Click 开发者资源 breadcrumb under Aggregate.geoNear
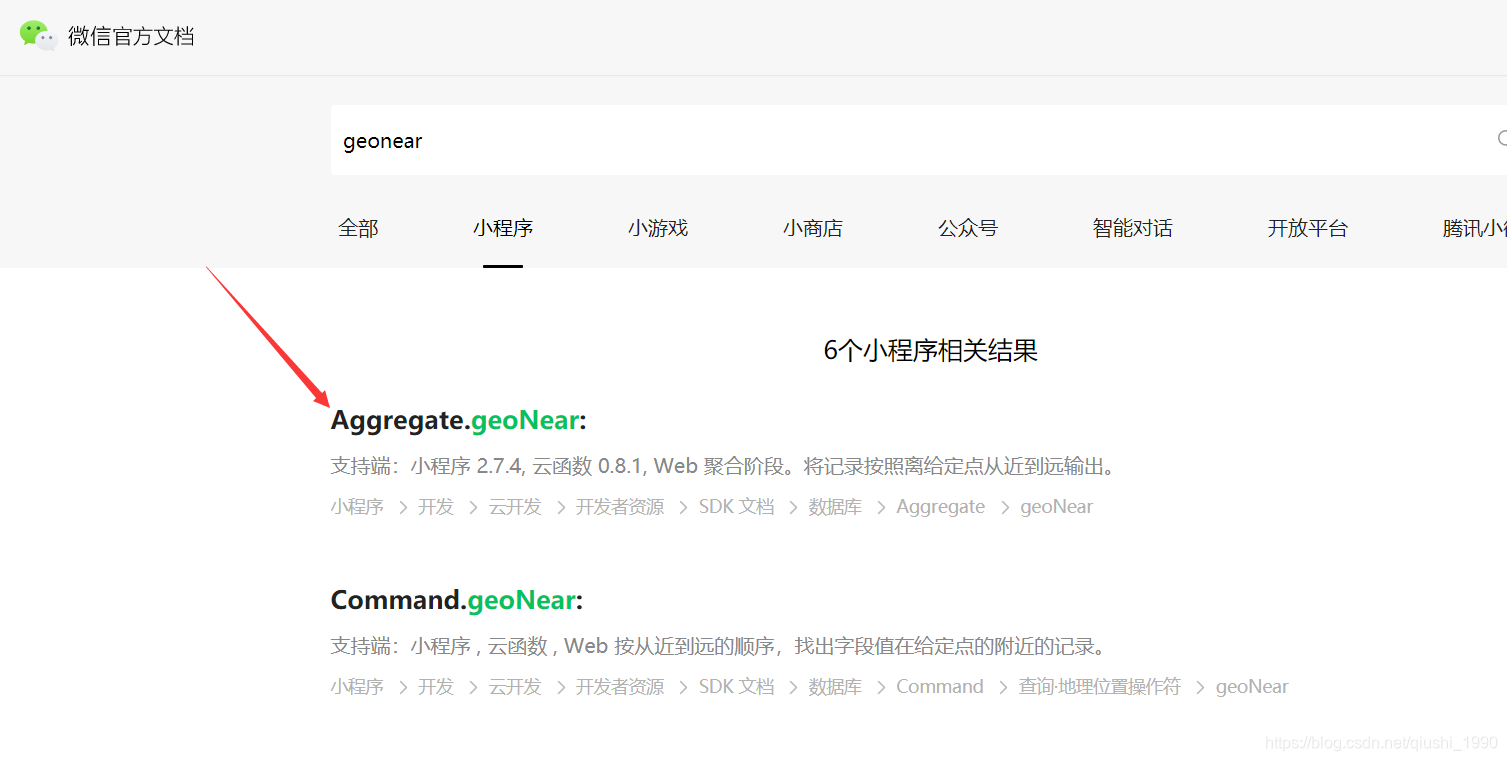The height and width of the screenshot is (761, 1507). tap(620, 507)
